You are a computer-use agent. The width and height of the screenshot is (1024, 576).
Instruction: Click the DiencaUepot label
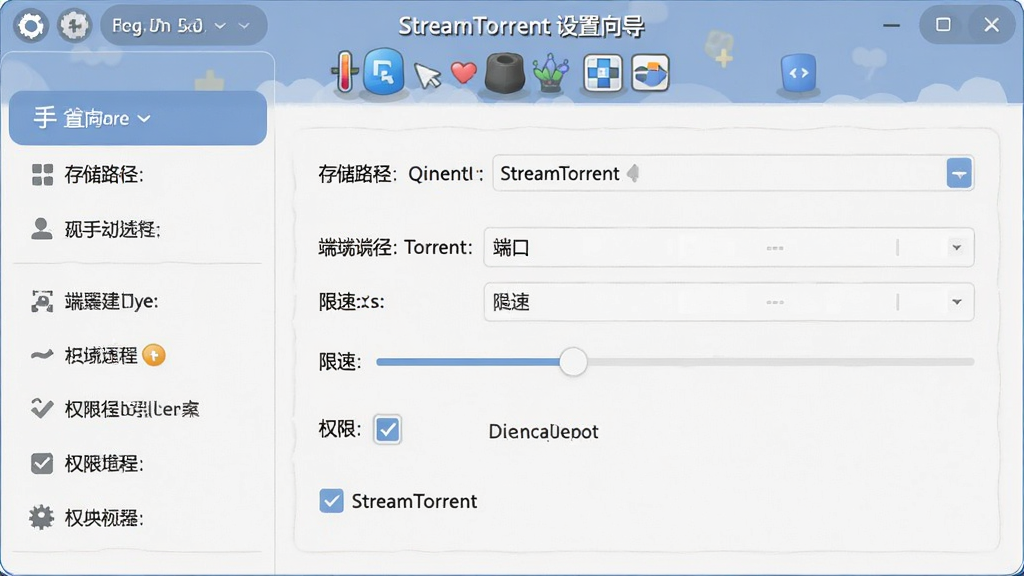[x=543, y=432]
